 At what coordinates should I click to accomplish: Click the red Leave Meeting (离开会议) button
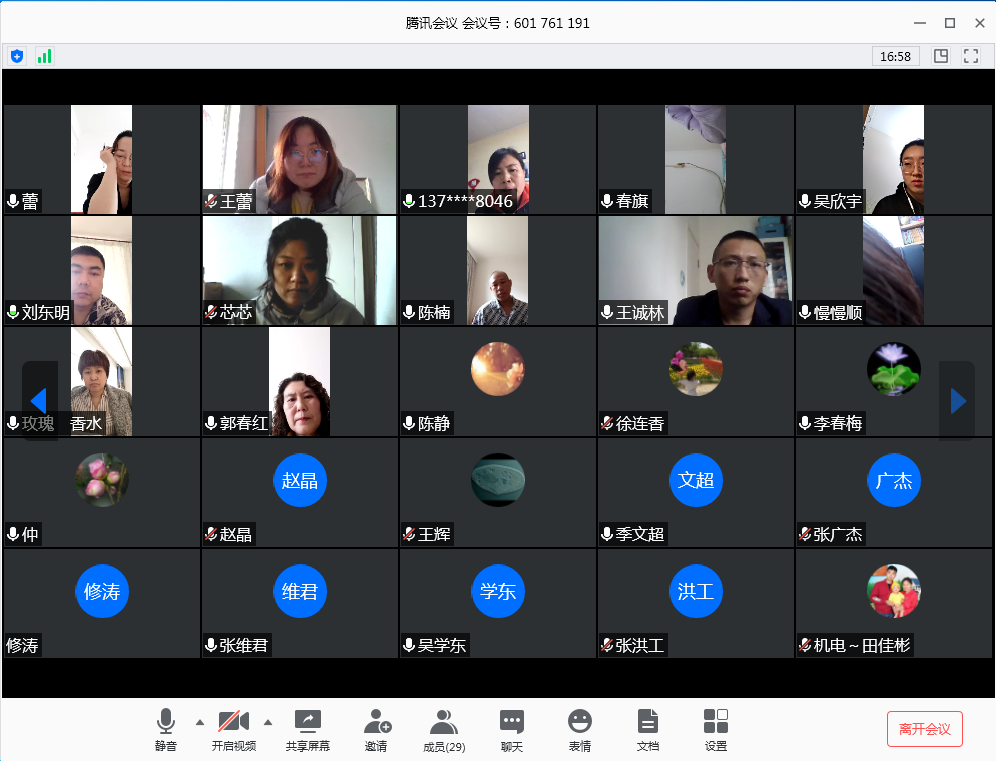924,729
